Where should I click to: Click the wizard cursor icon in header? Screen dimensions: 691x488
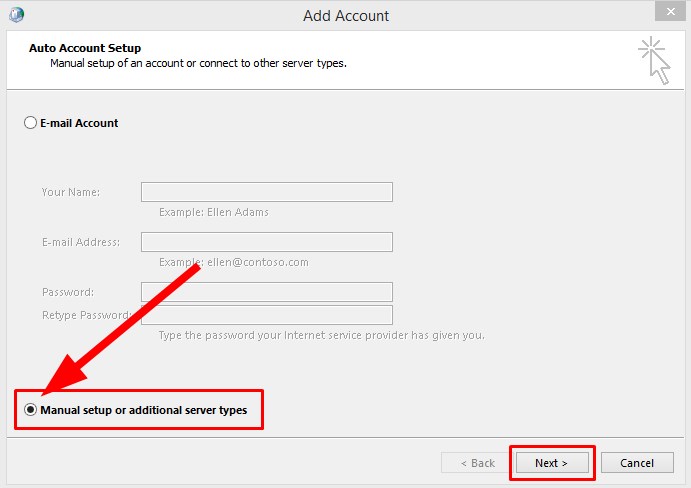(x=654, y=61)
